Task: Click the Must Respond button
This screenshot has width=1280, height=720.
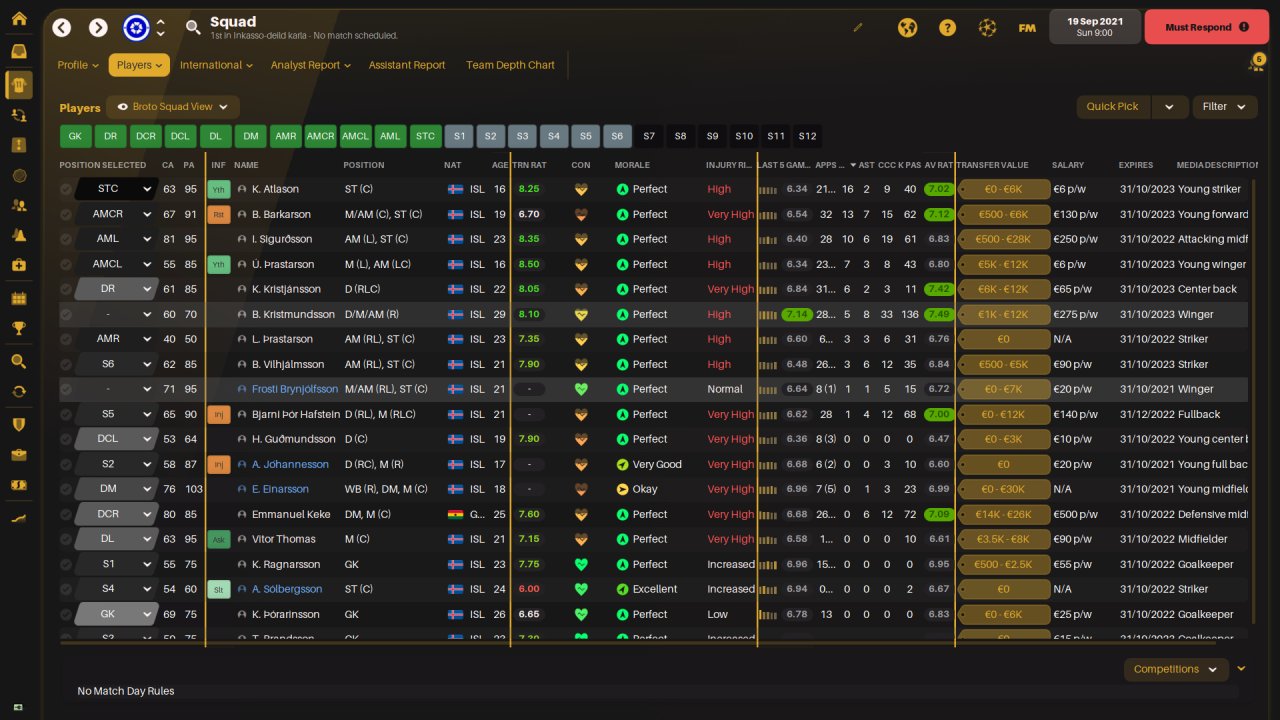Action: (1206, 27)
